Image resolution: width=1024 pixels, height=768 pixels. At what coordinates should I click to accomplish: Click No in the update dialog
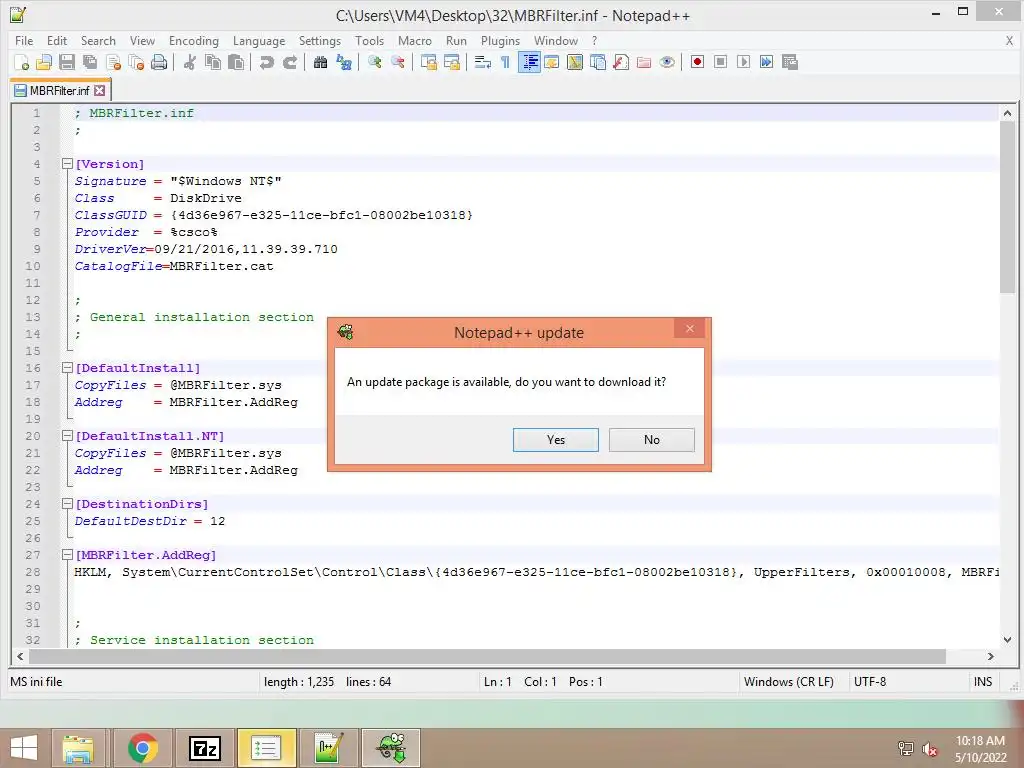(x=652, y=440)
